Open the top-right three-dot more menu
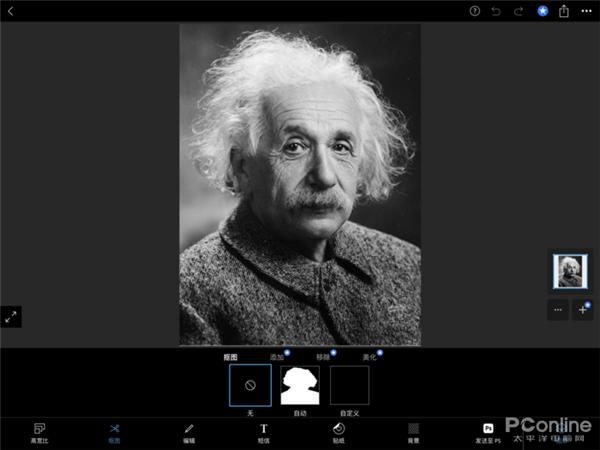The height and width of the screenshot is (450, 600). 586,11
